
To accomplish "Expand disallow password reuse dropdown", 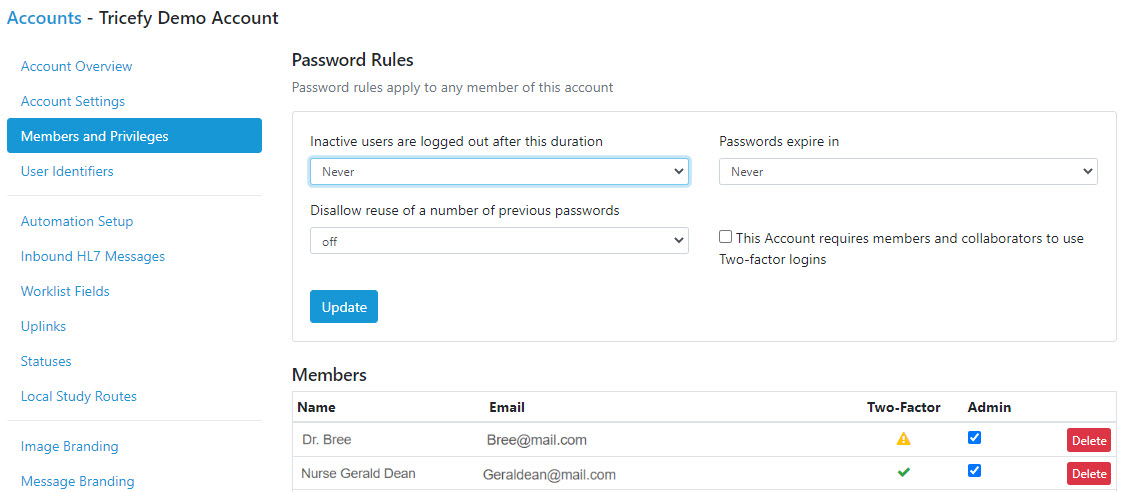I will pyautogui.click(x=499, y=241).
